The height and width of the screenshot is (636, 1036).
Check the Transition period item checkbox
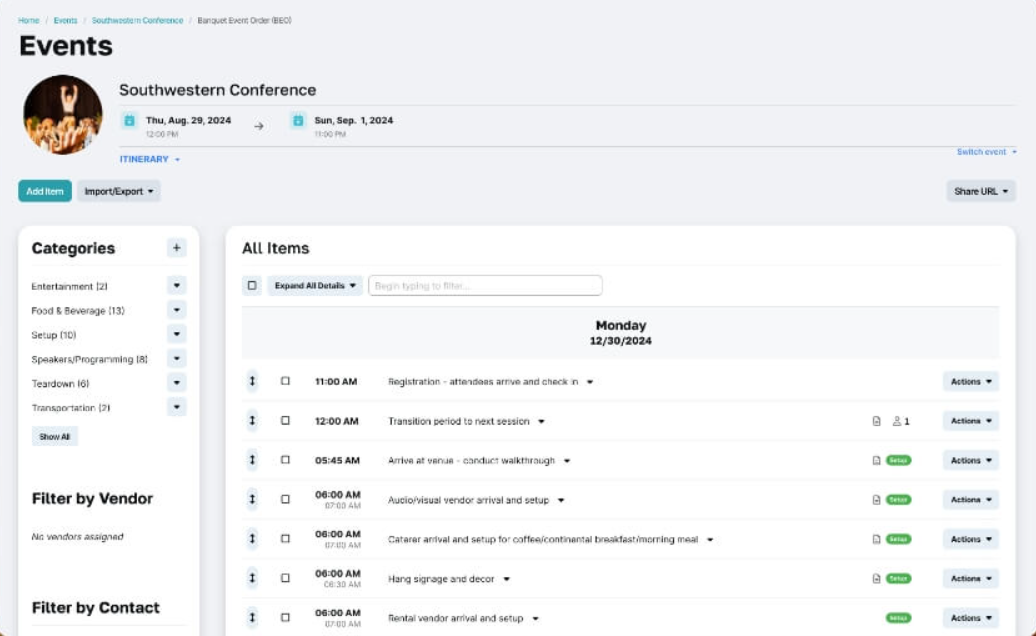285,421
